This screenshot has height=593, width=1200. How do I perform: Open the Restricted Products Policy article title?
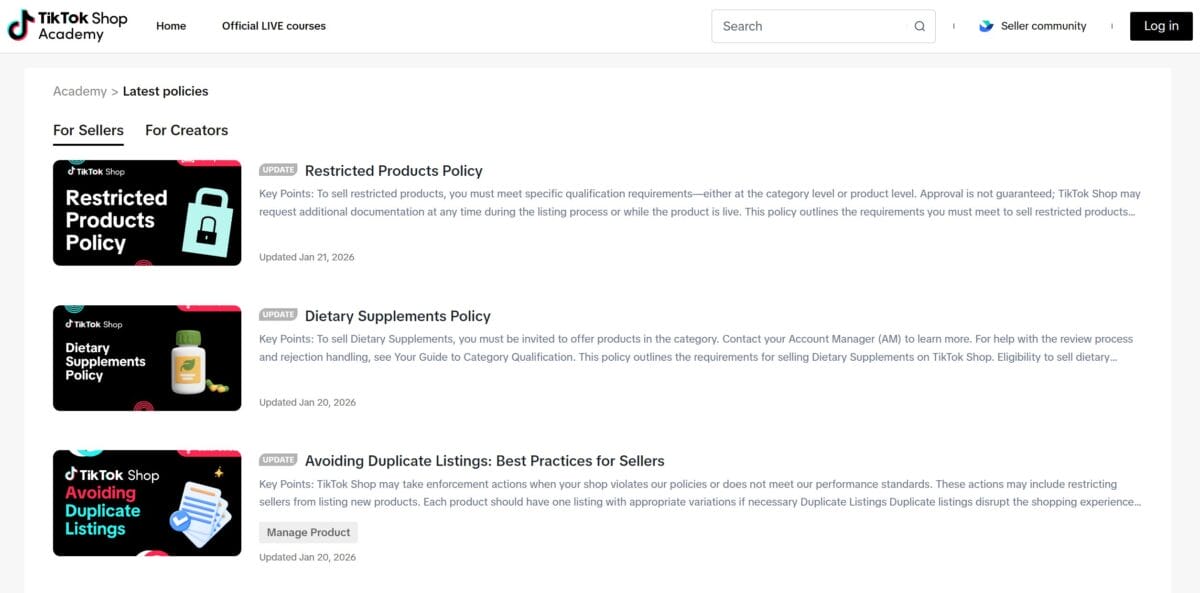pos(393,170)
